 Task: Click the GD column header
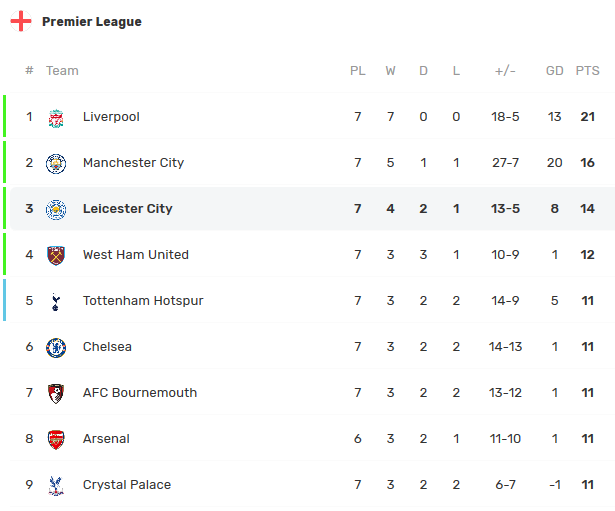(x=555, y=71)
